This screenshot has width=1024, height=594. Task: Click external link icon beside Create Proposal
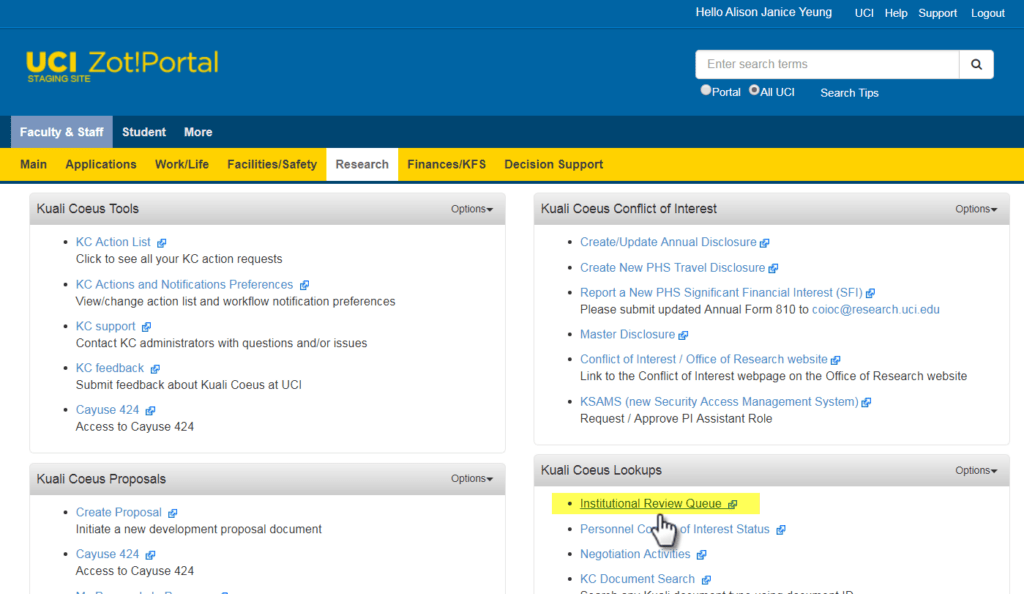pyautogui.click(x=173, y=513)
